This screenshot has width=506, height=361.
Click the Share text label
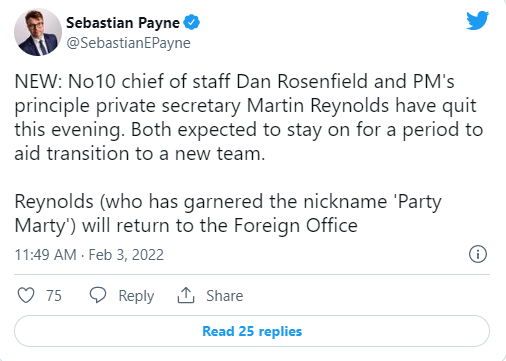click(x=225, y=296)
